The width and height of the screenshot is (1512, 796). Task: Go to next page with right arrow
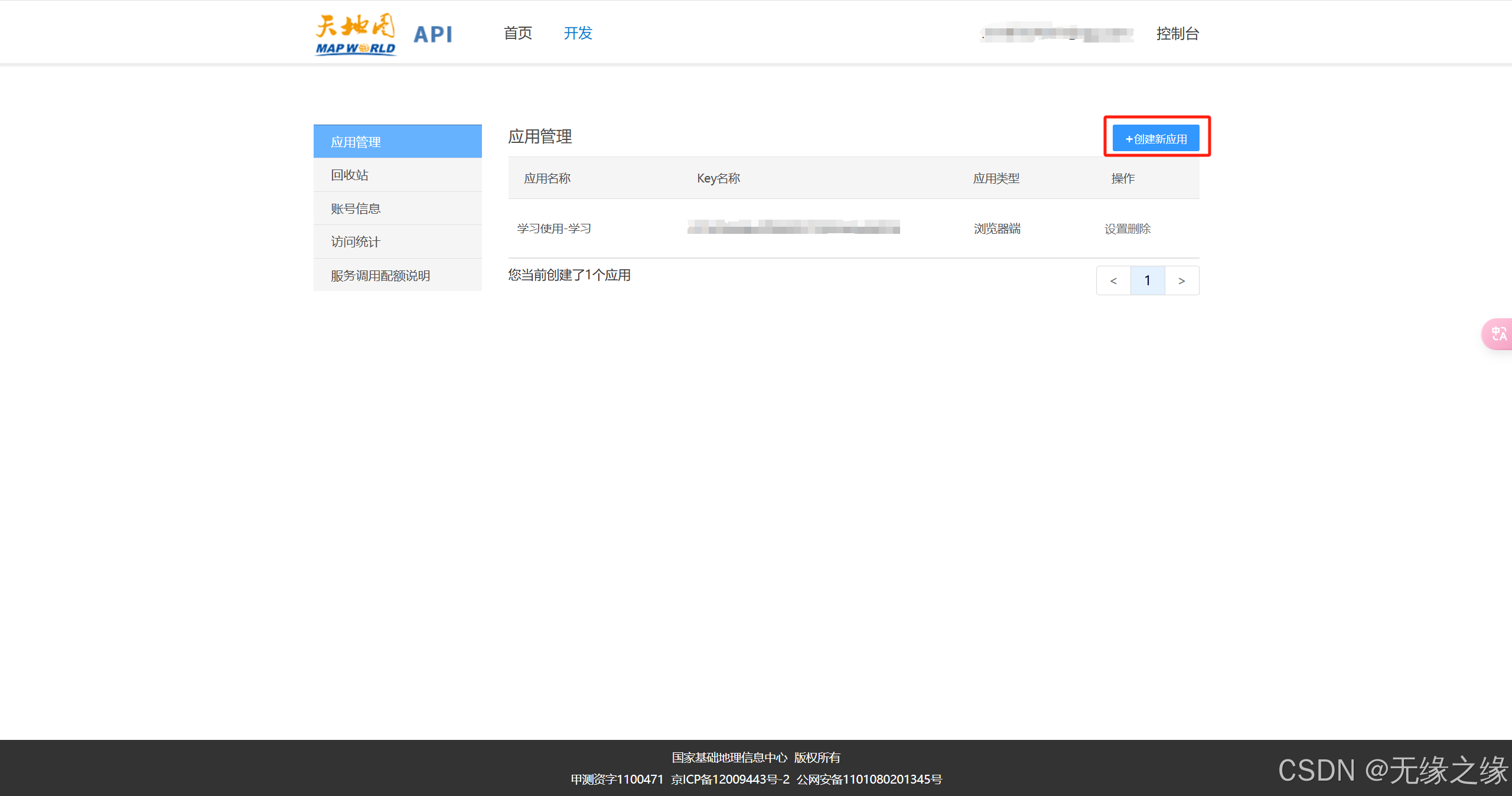1182,280
